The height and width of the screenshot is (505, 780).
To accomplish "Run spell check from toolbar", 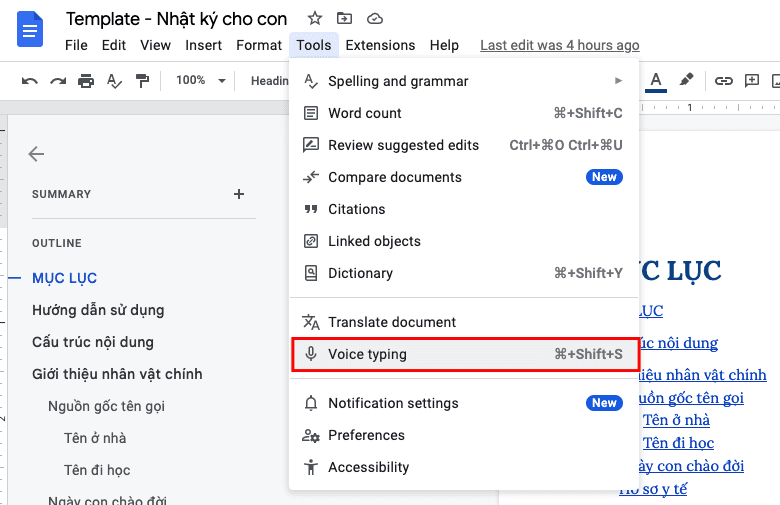I will tap(114, 81).
